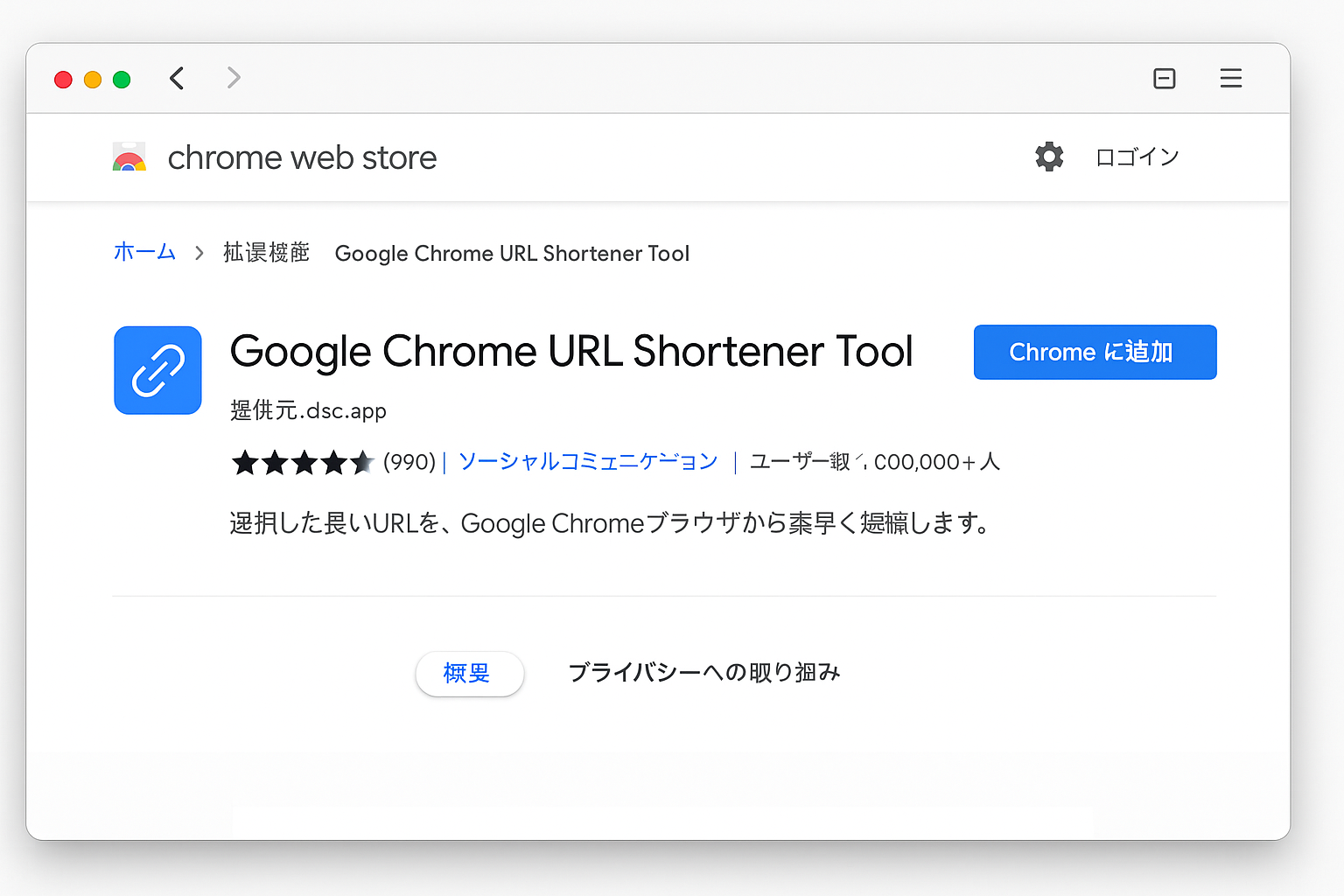
Task: Click the extensions breadcrumb after ホーム
Action: point(266,252)
